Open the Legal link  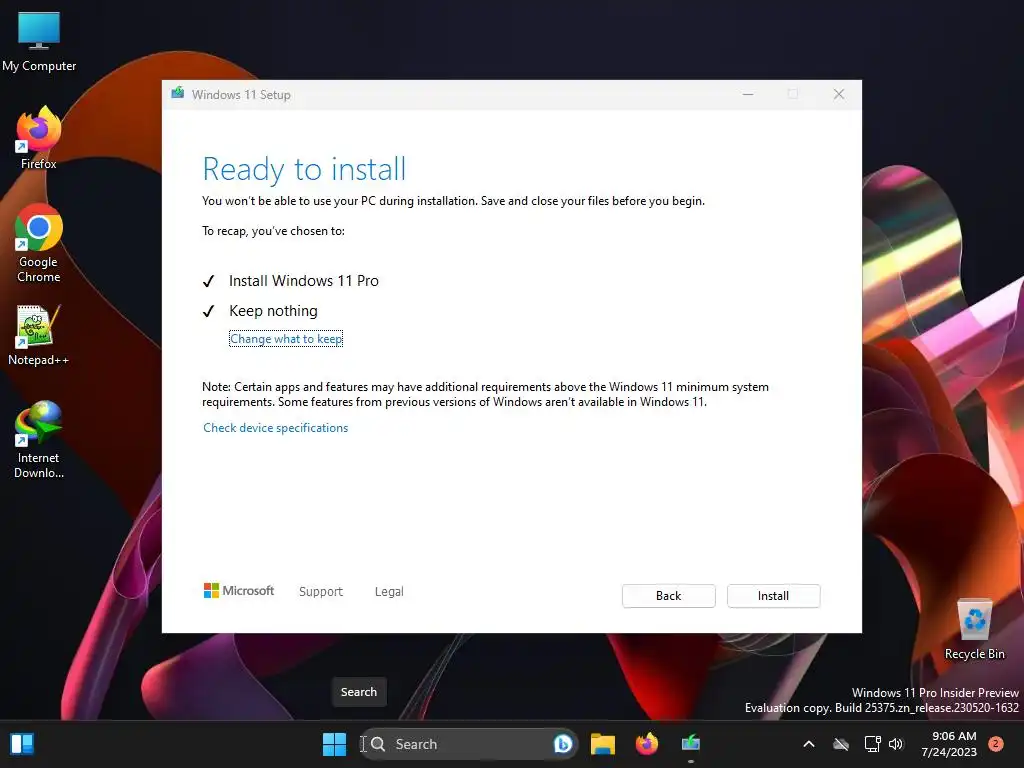pyautogui.click(x=389, y=592)
